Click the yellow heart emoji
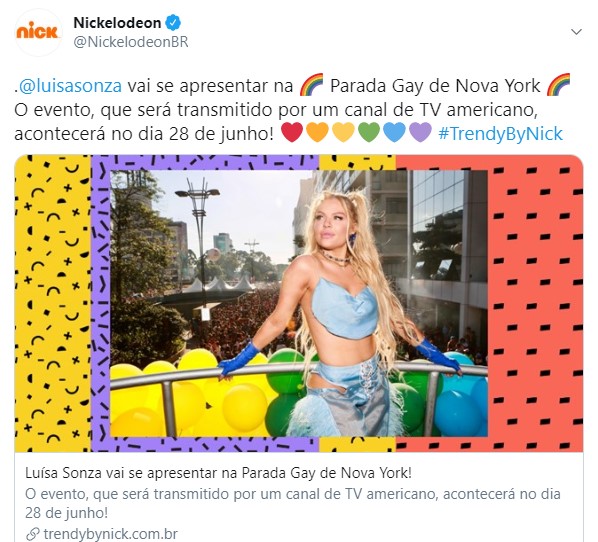Screen dimensions: 598x542 pyautogui.click(x=343, y=133)
